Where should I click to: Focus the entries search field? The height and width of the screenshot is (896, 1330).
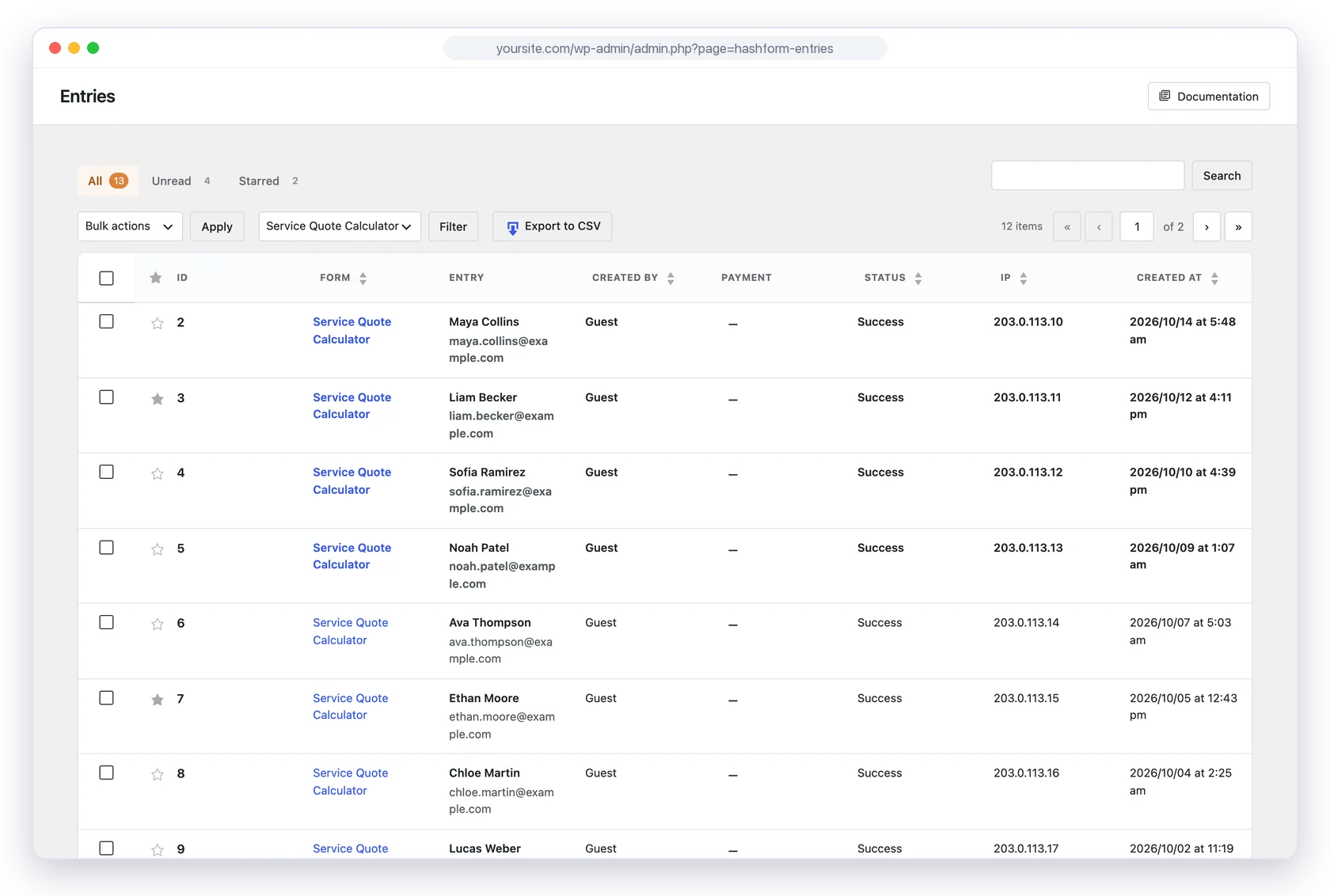coord(1088,176)
